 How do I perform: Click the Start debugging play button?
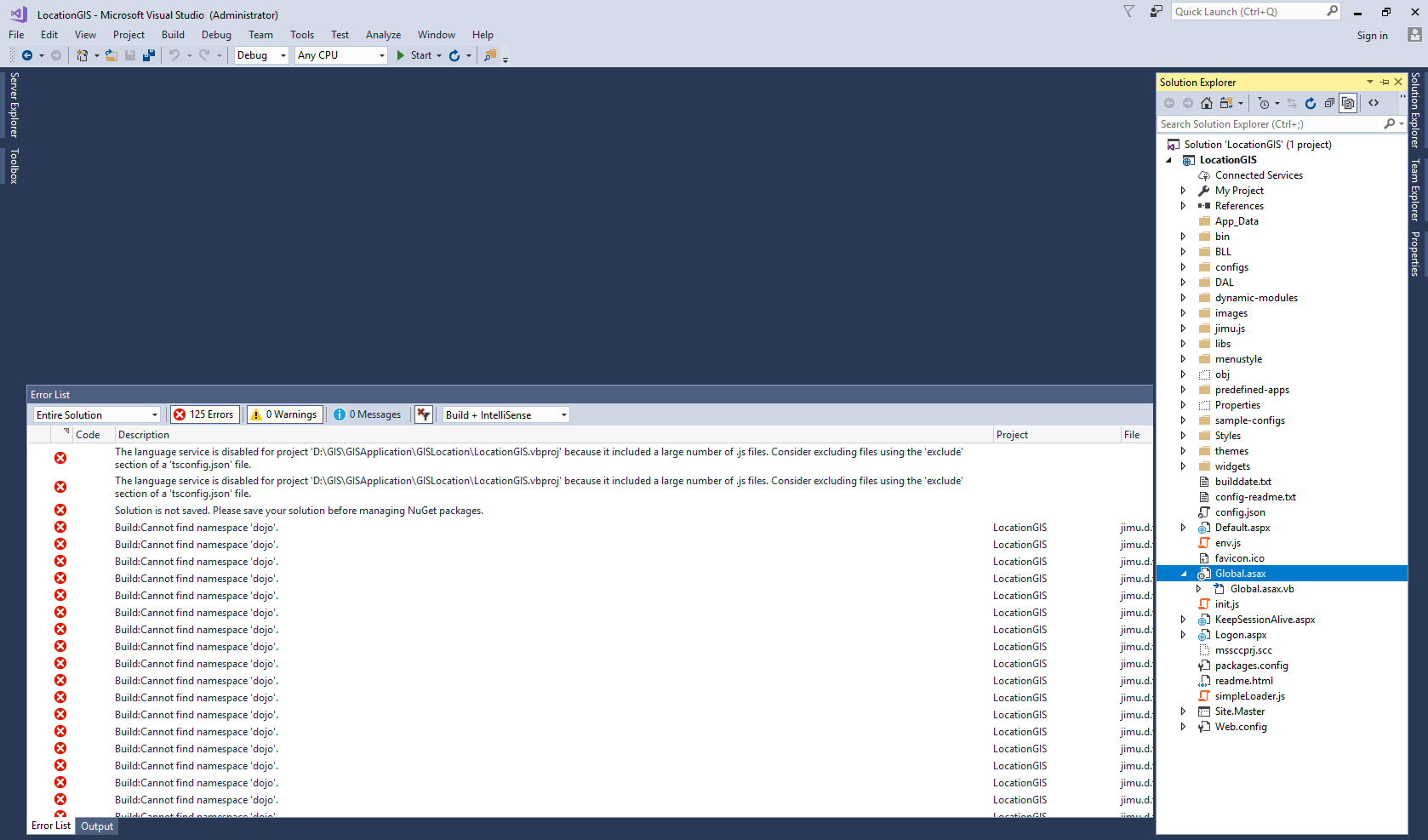(x=401, y=55)
